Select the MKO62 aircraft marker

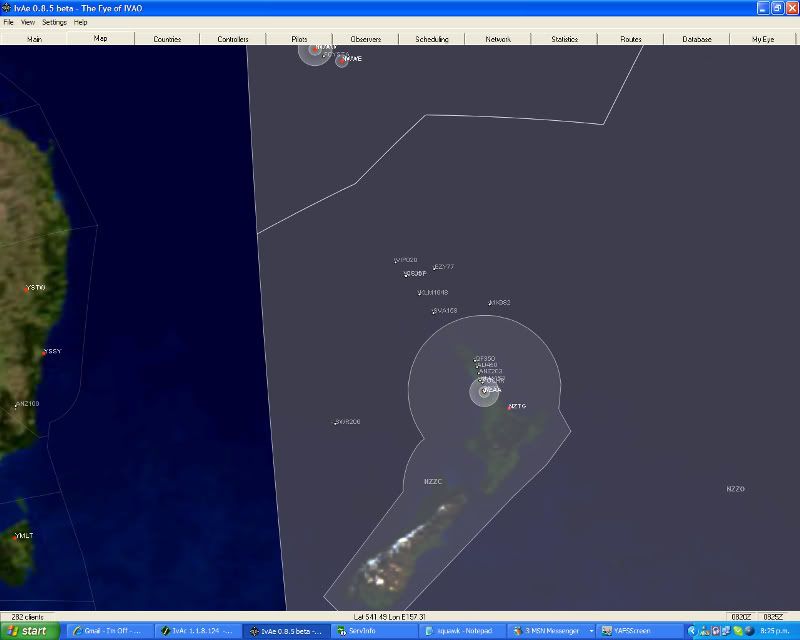click(489, 303)
